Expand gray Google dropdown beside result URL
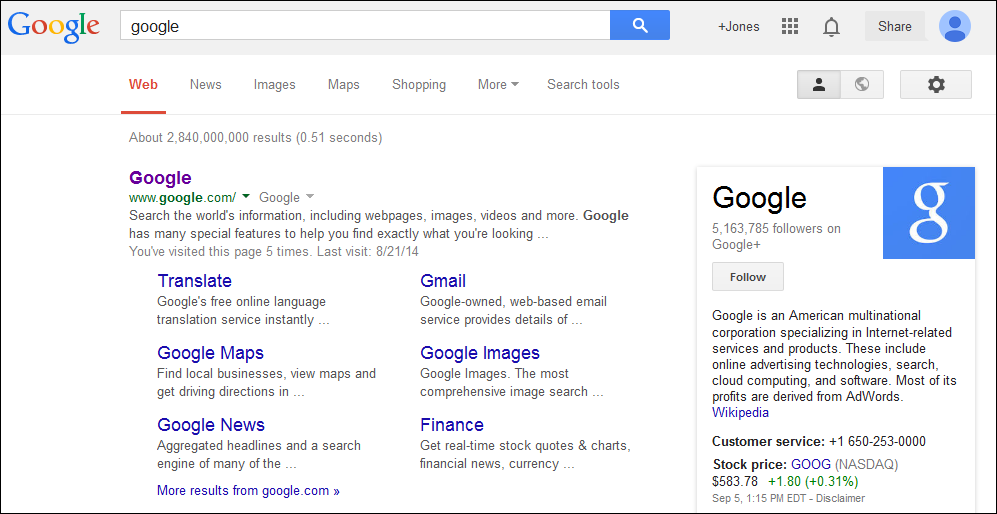 310,197
